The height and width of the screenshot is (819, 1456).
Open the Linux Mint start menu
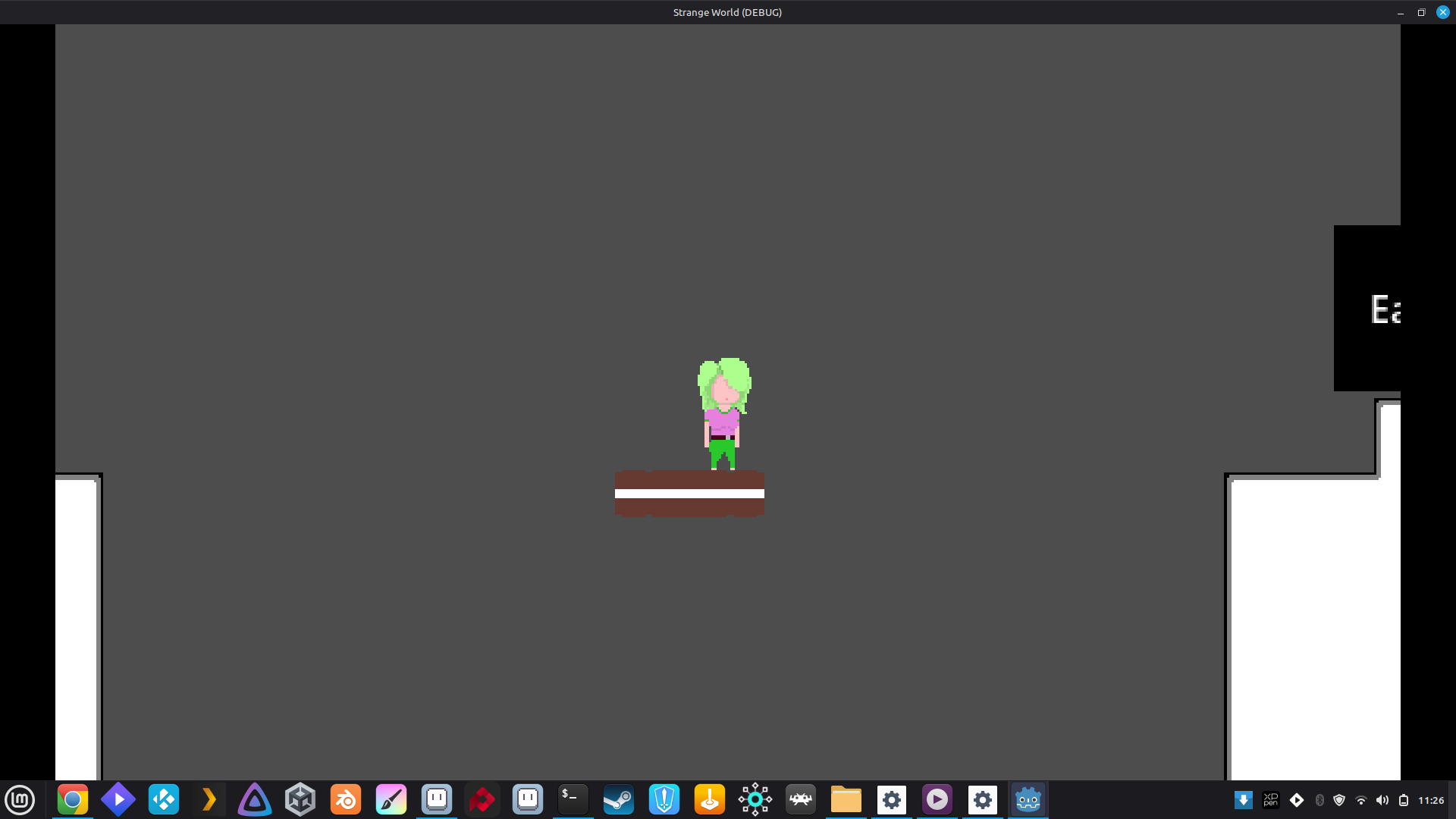[20, 799]
